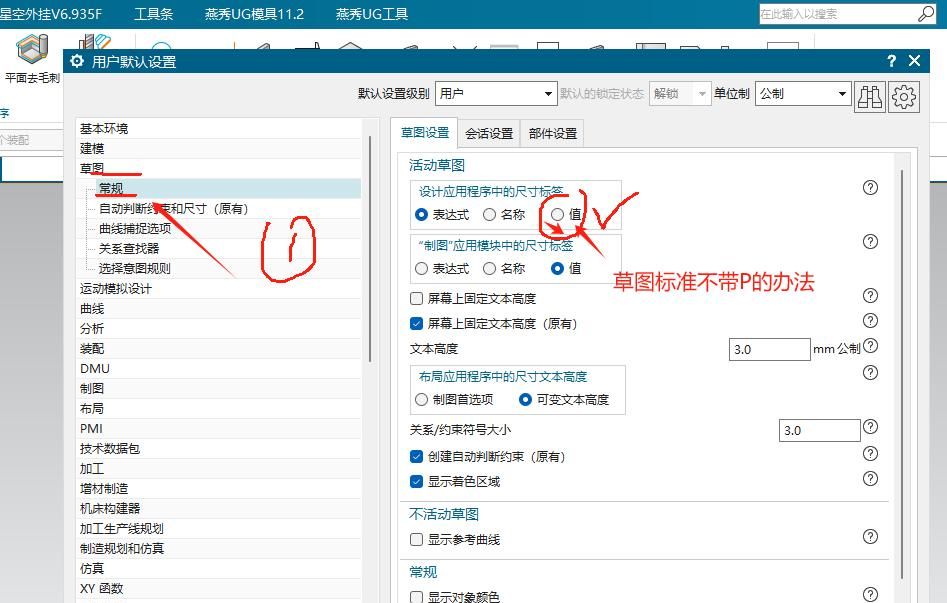Open the manage settings gear icon beside binoculars

pos(903,93)
